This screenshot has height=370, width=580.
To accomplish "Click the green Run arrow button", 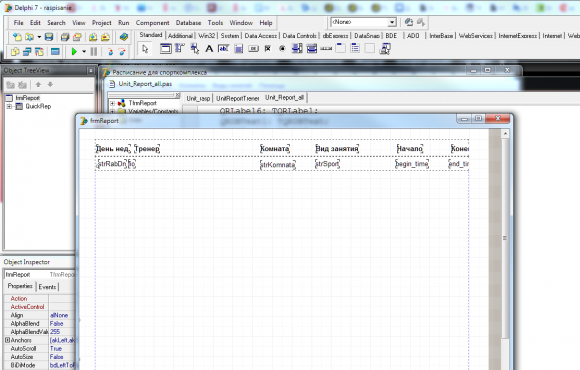I will pos(74,51).
